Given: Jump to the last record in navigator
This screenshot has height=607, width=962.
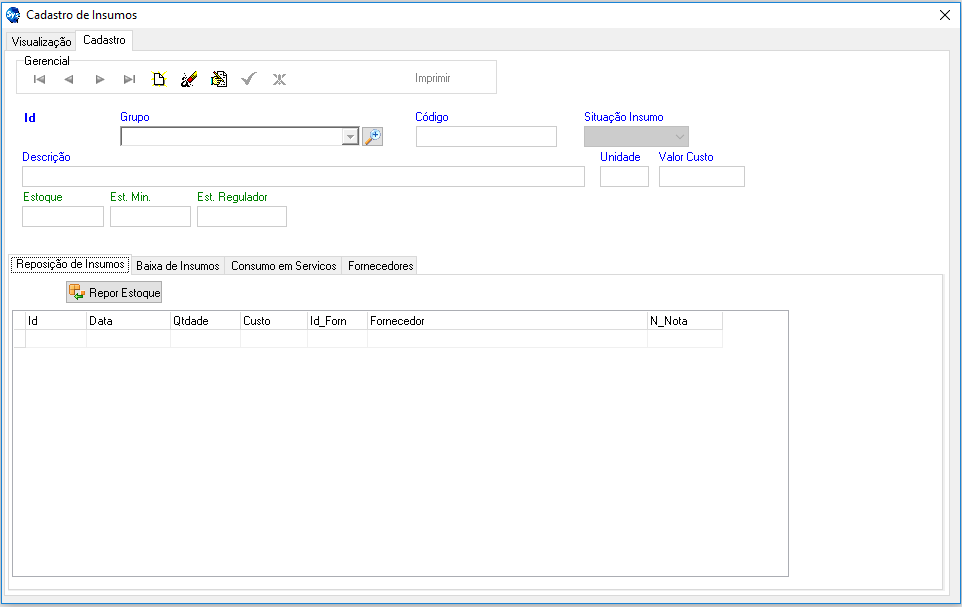Looking at the screenshot, I should pyautogui.click(x=129, y=79).
